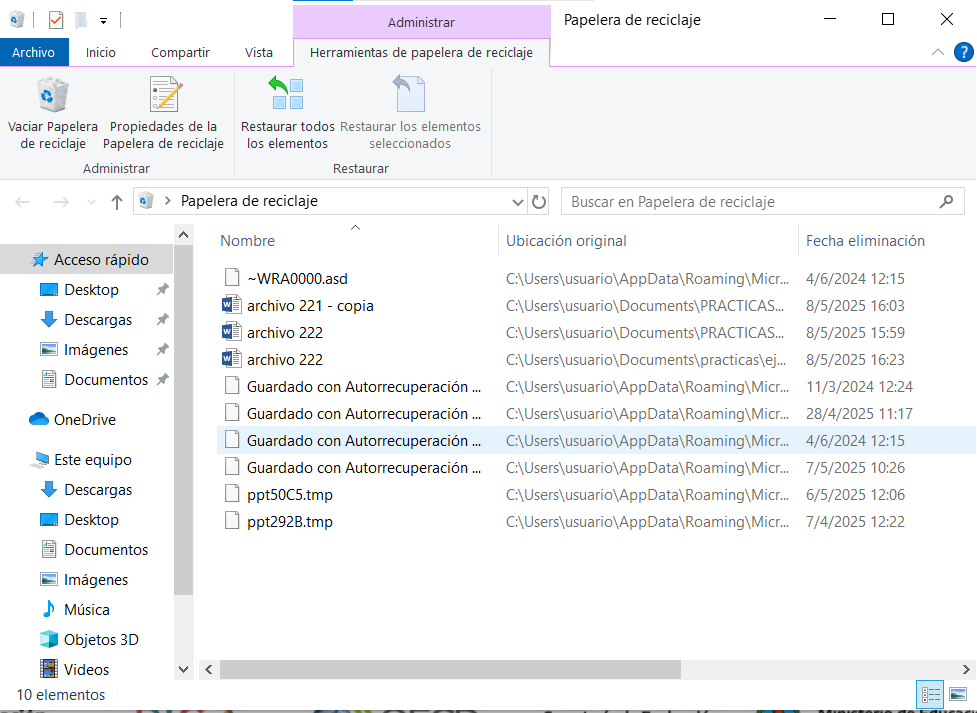Image resolution: width=977 pixels, height=713 pixels.
Task: Open the Customize Quick Access Toolbar dropdown
Action: click(x=103, y=20)
